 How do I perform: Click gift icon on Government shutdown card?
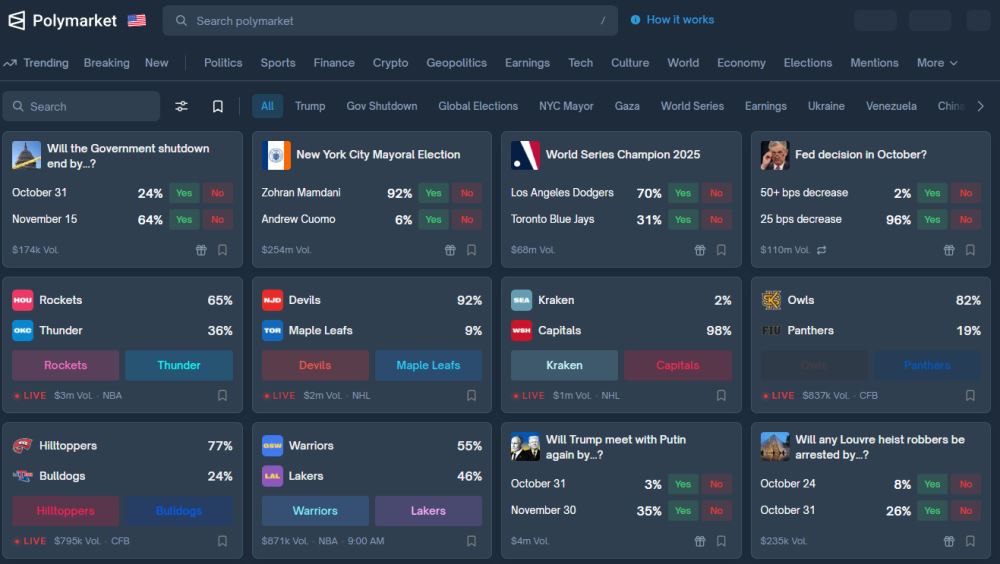pyautogui.click(x=201, y=250)
